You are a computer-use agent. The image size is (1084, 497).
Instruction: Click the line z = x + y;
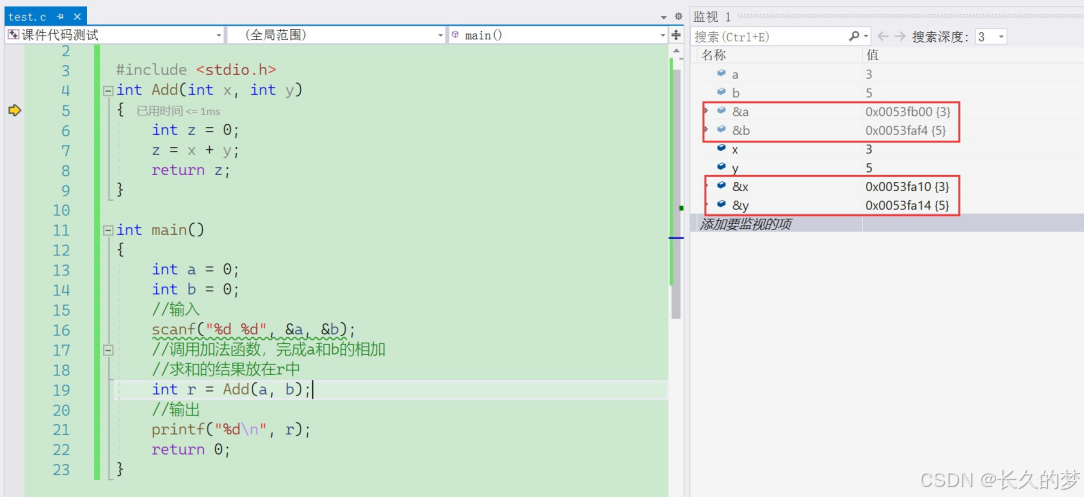pyautogui.click(x=195, y=150)
